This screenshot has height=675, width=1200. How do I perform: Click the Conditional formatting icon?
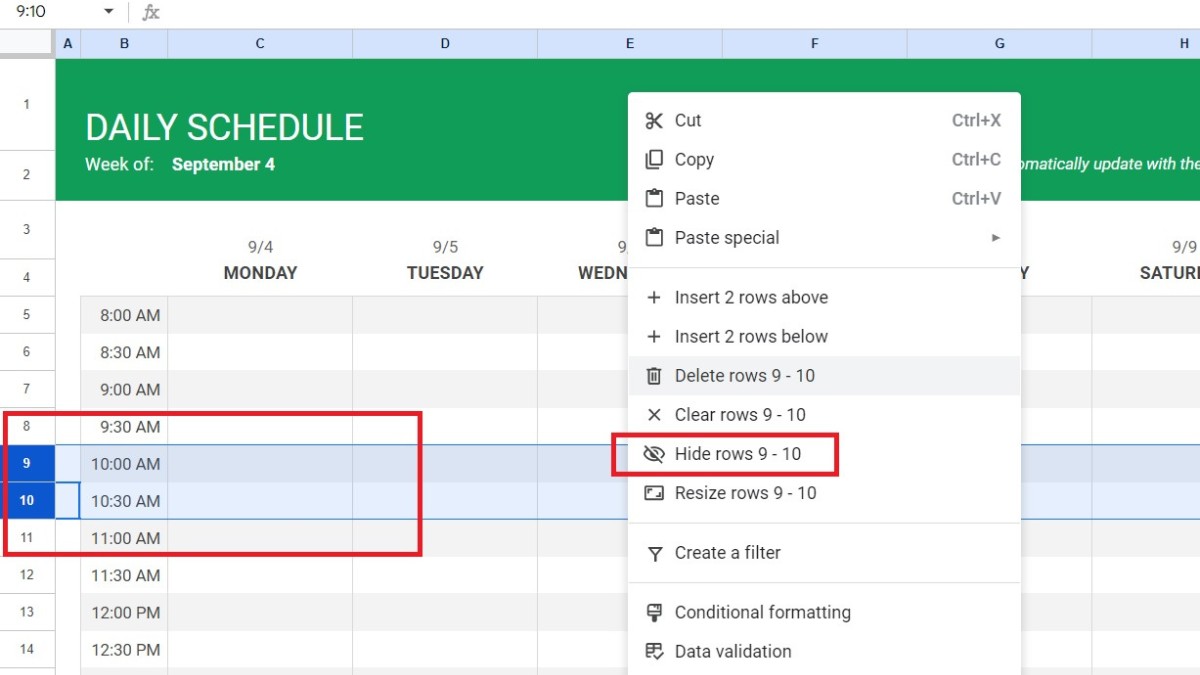[x=655, y=612]
